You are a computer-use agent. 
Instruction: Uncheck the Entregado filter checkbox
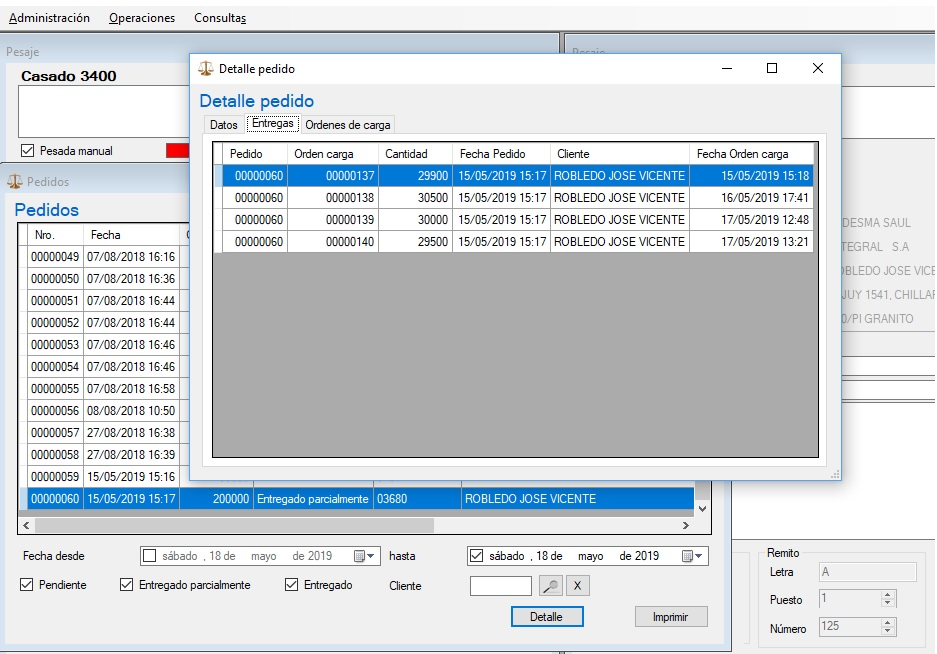(292, 585)
